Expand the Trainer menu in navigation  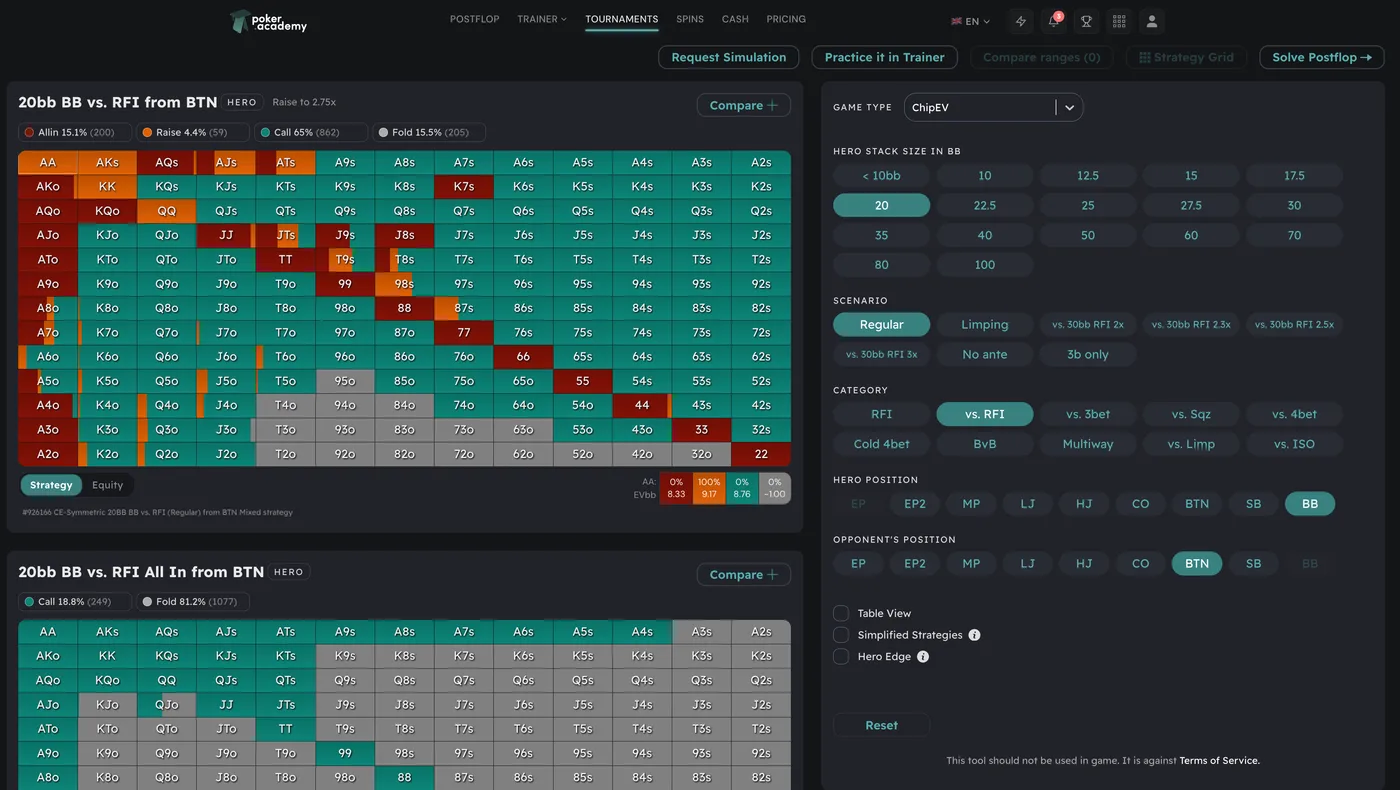pyautogui.click(x=541, y=19)
